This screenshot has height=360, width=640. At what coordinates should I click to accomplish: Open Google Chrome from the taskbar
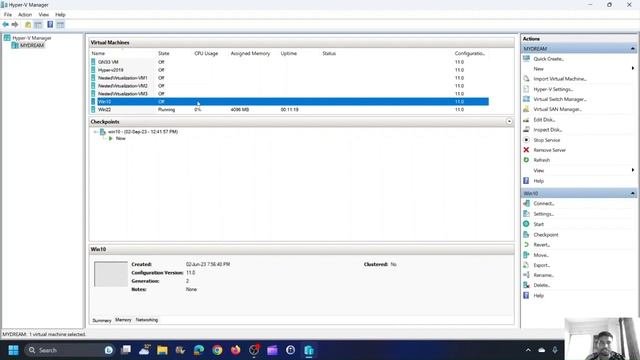(217, 350)
